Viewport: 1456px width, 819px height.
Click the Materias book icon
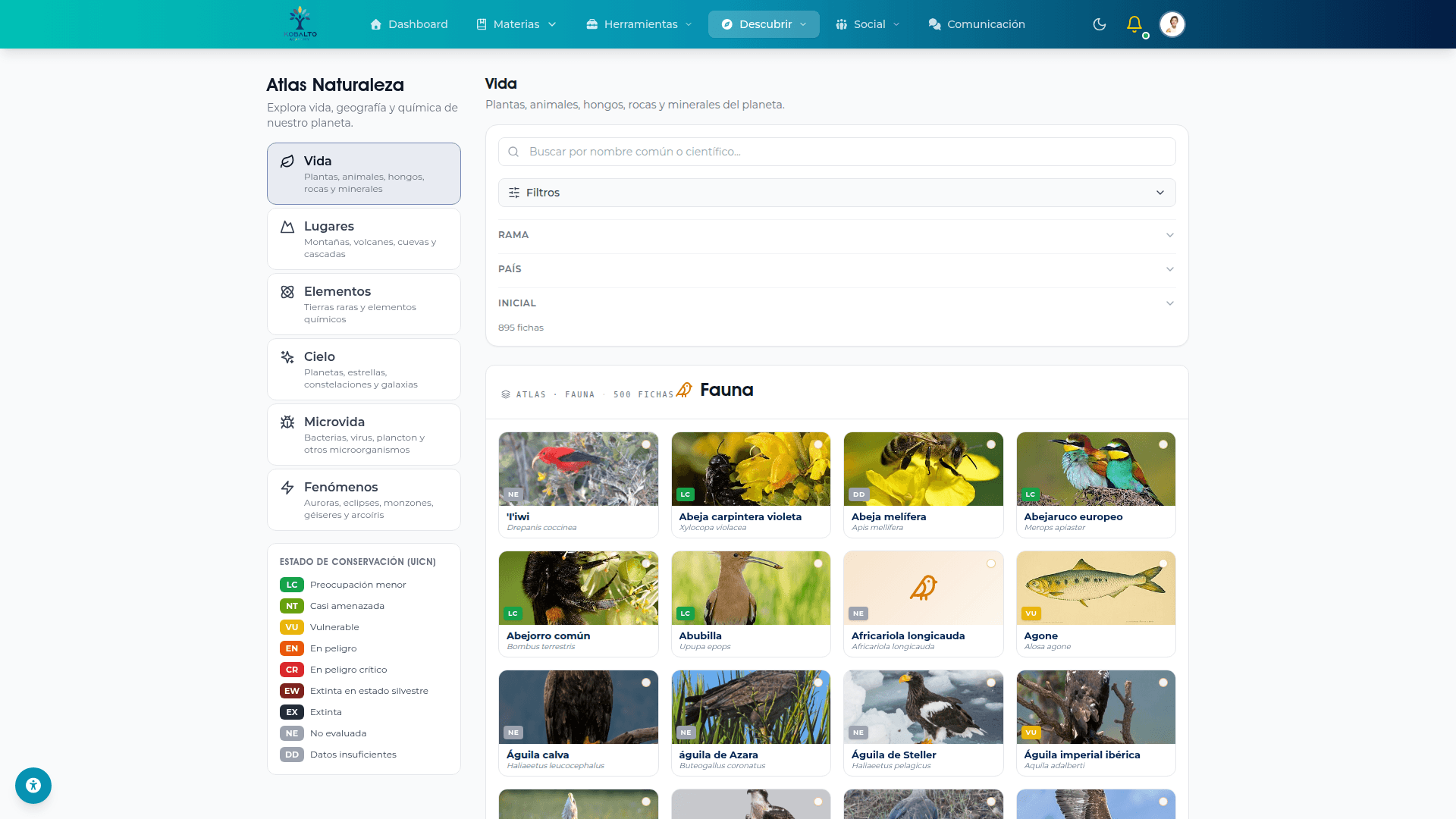click(x=482, y=24)
